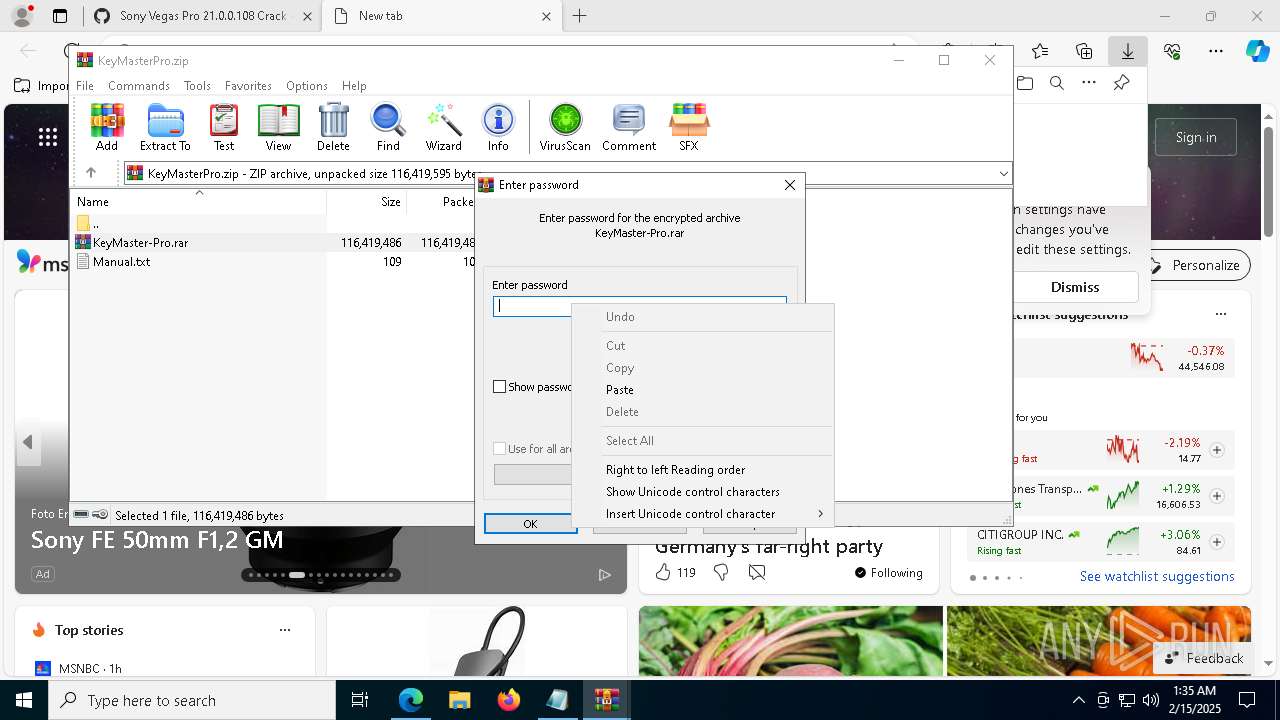Image resolution: width=1280 pixels, height=720 pixels.
Task: Run the Test archive tool
Action: 224,127
